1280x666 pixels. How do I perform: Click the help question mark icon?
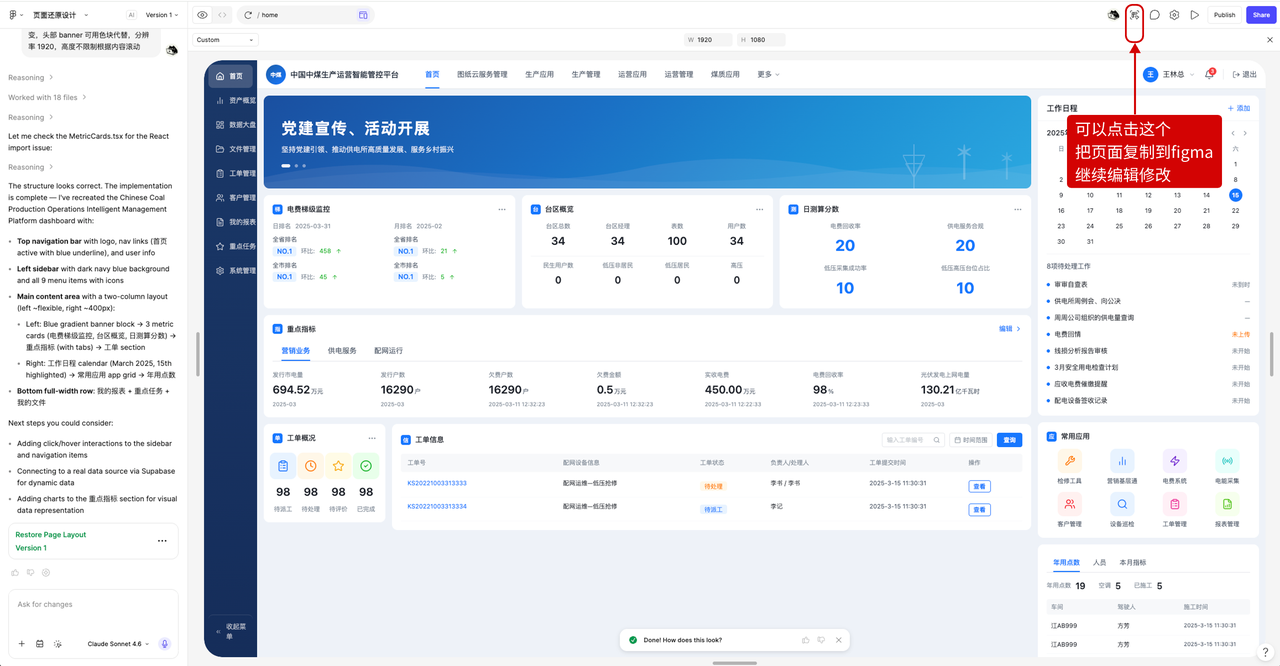pos(1264,651)
